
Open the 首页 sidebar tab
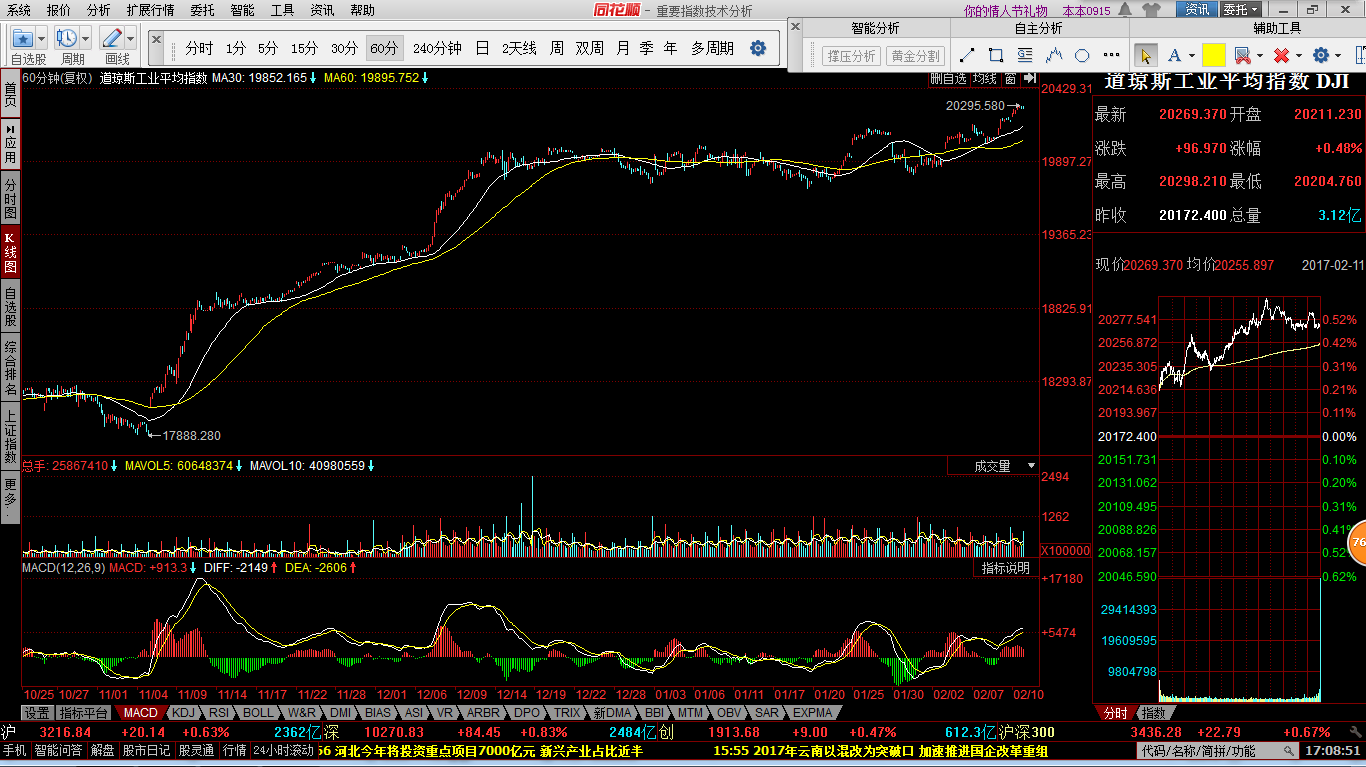coord(10,95)
